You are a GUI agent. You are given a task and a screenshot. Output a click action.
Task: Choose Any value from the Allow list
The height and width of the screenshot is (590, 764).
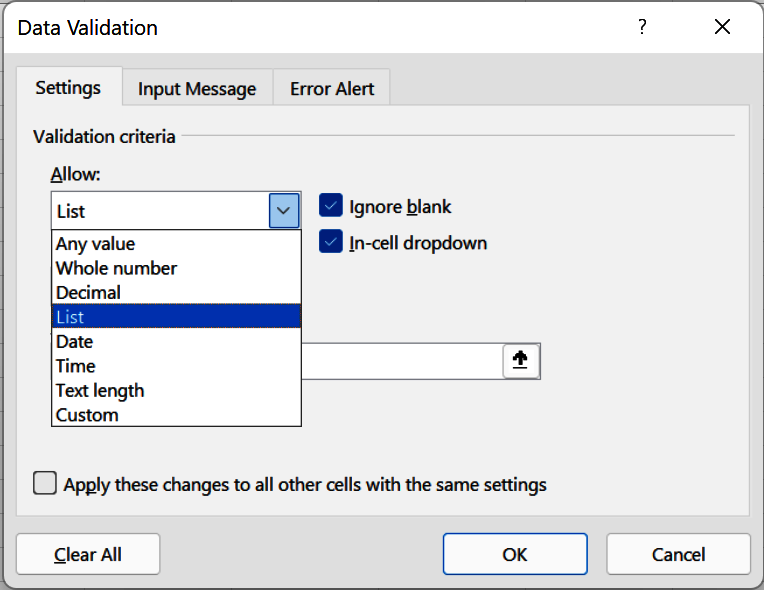pos(96,244)
